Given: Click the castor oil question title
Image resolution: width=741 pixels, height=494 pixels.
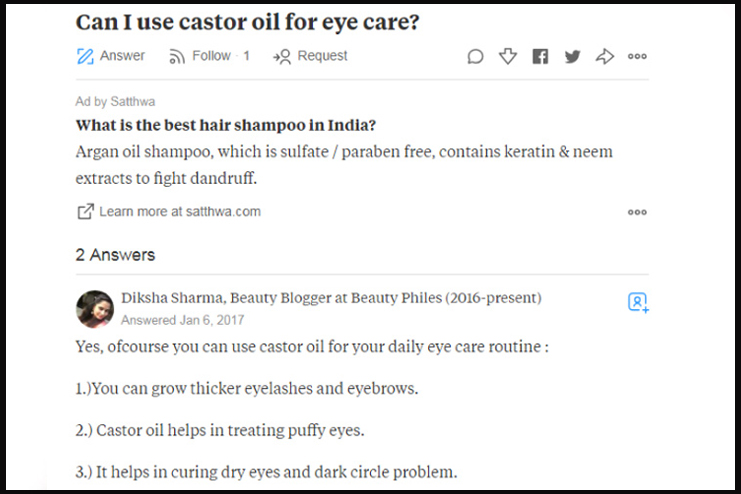Looking at the screenshot, I should click(x=247, y=22).
